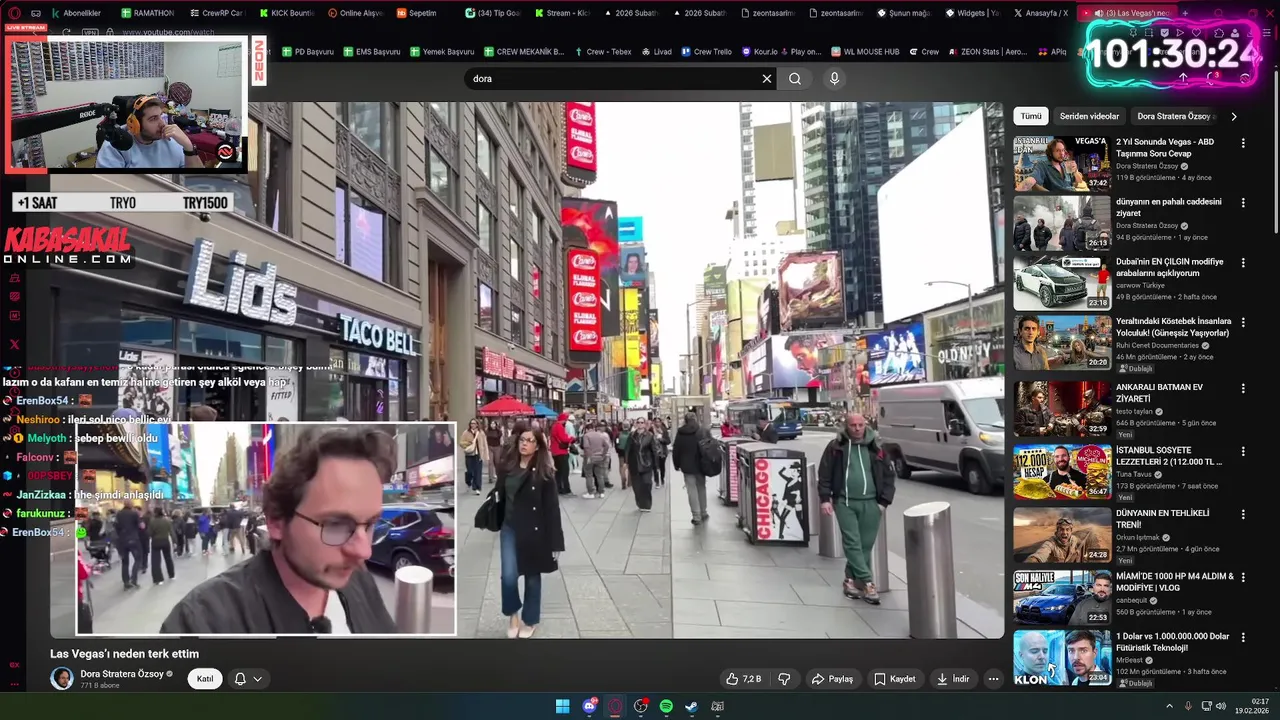Image resolution: width=1280 pixels, height=720 pixels.
Task: Open options for Dubai'nin EN ÇILGIN video
Action: pos(1243,263)
